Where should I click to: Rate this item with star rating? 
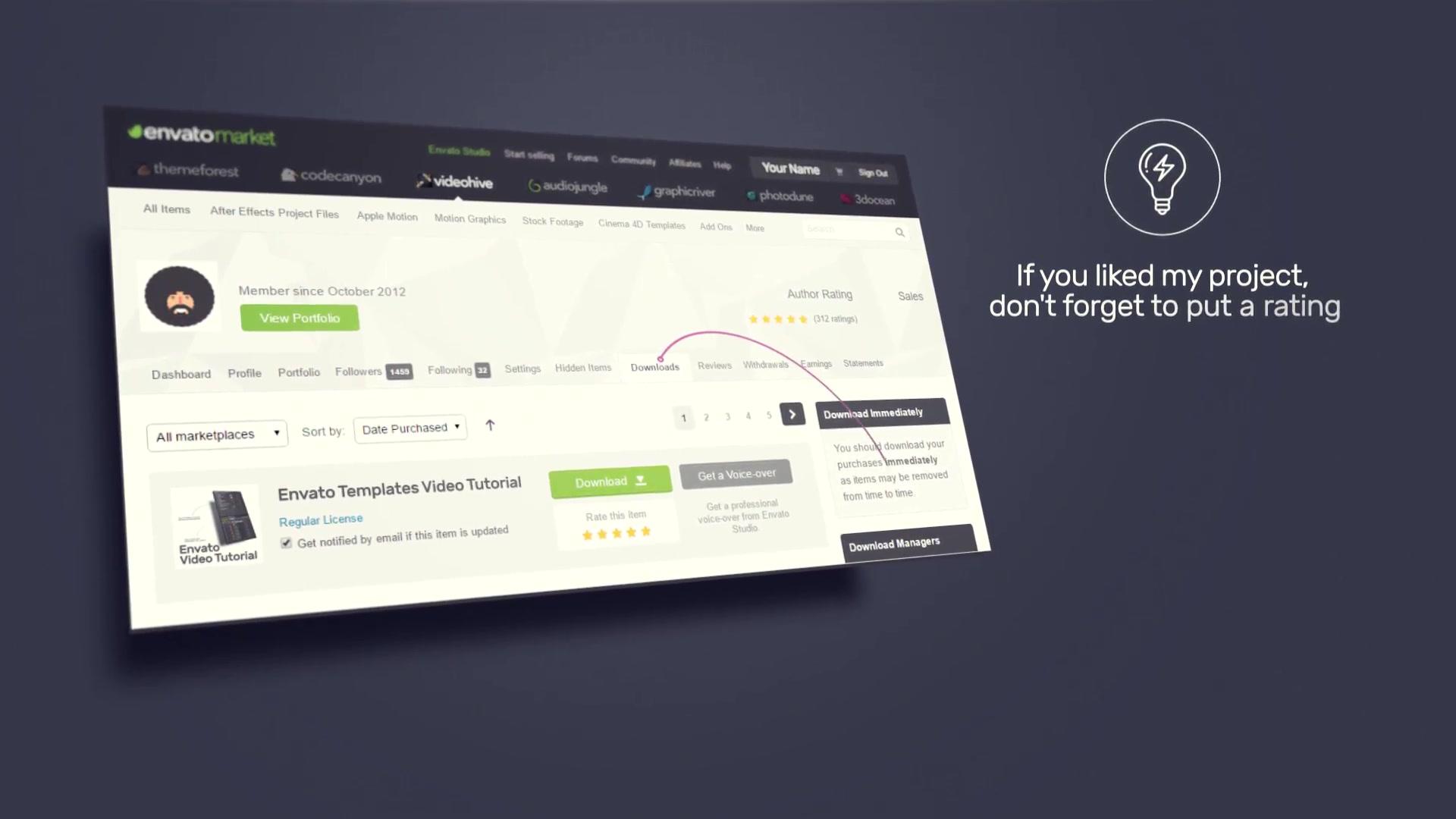[x=615, y=531]
